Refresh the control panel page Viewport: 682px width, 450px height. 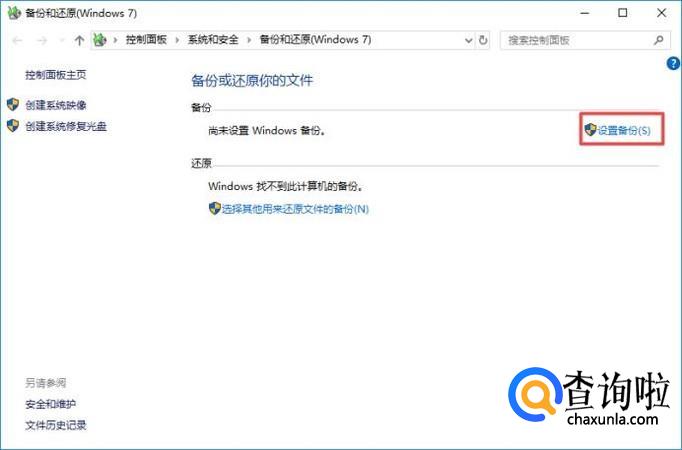[483, 40]
